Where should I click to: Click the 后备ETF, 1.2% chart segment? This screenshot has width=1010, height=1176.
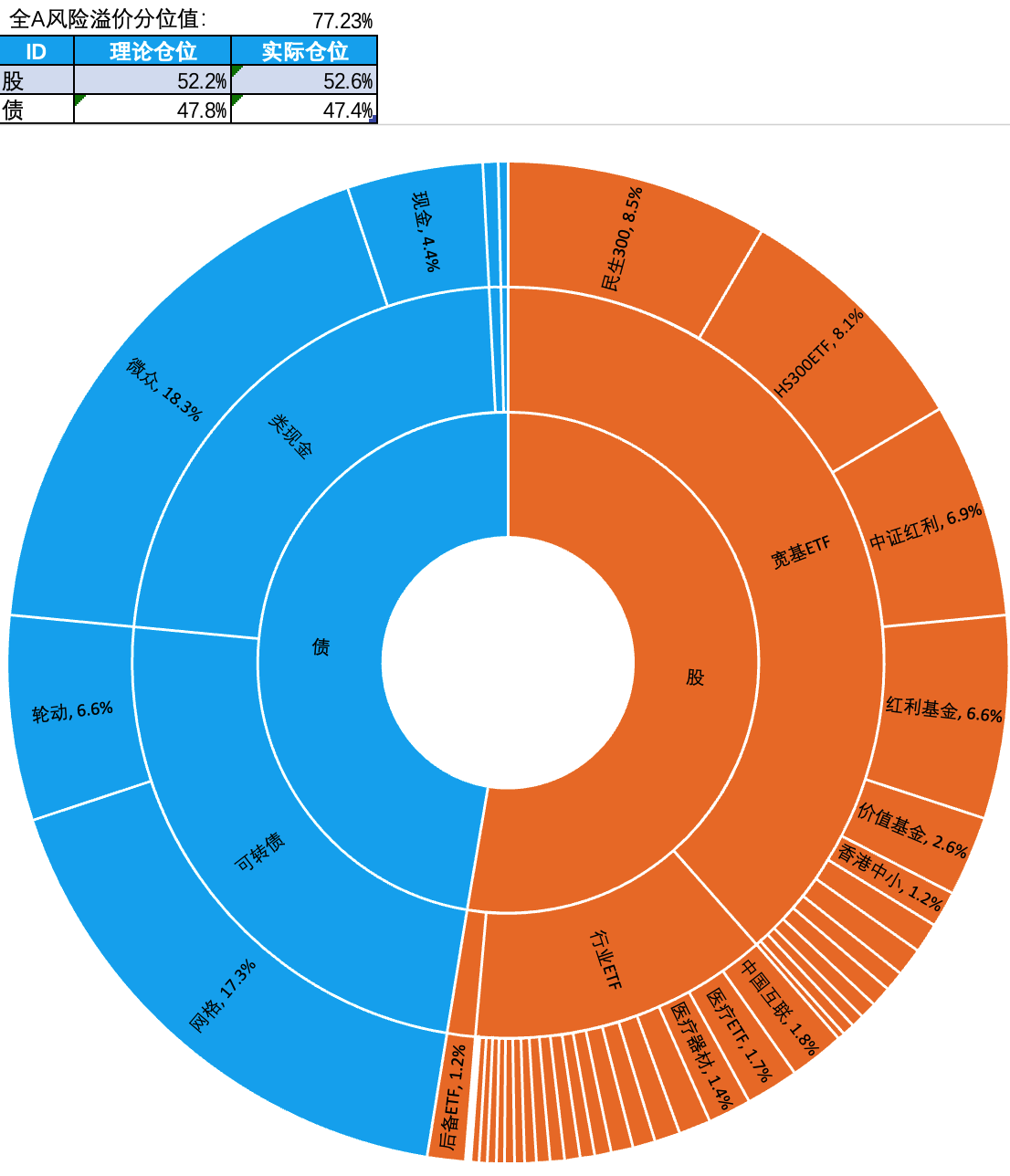(x=453, y=1097)
